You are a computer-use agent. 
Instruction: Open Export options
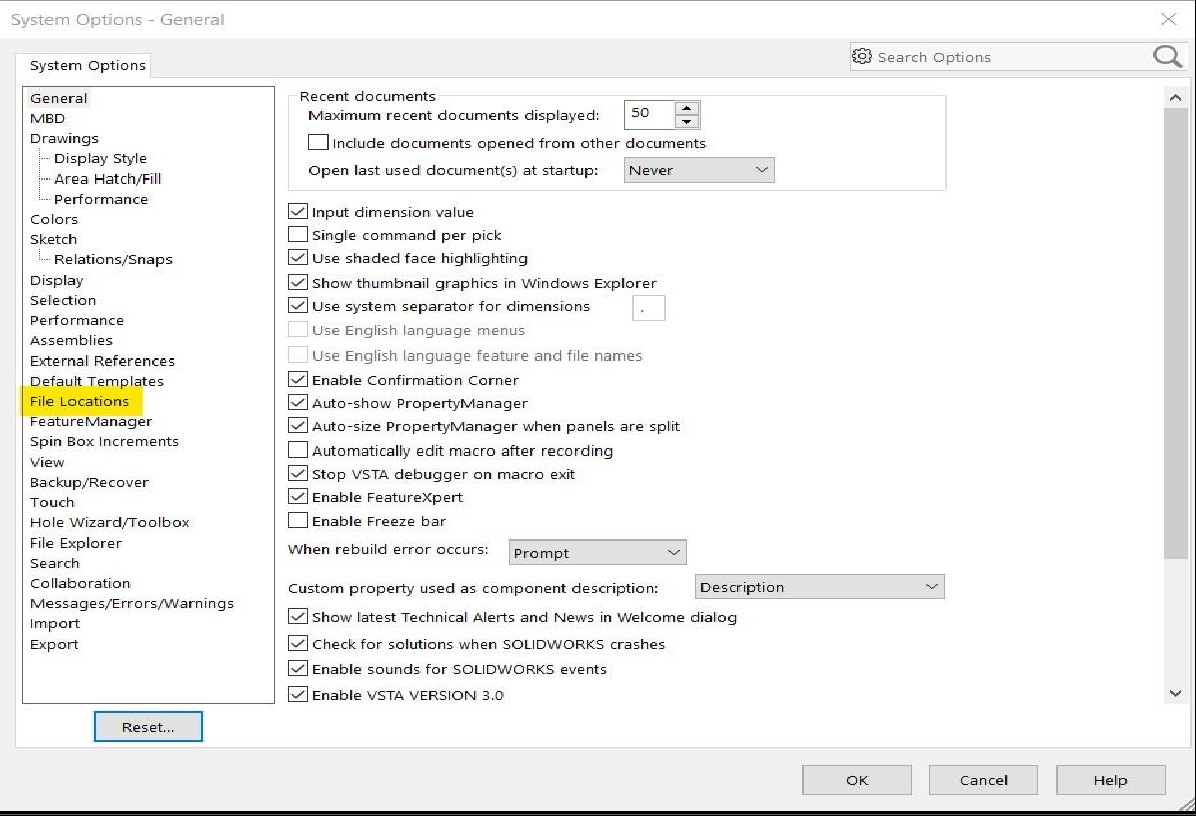click(x=53, y=644)
